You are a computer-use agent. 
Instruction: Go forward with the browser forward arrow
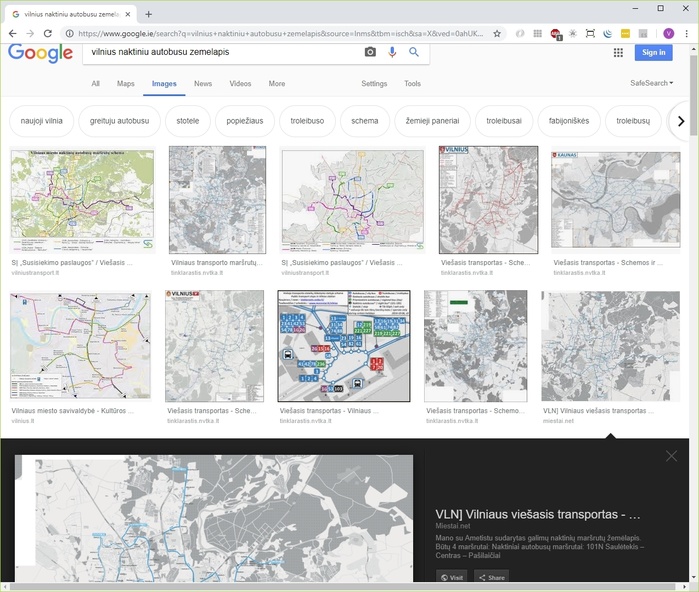tap(30, 33)
